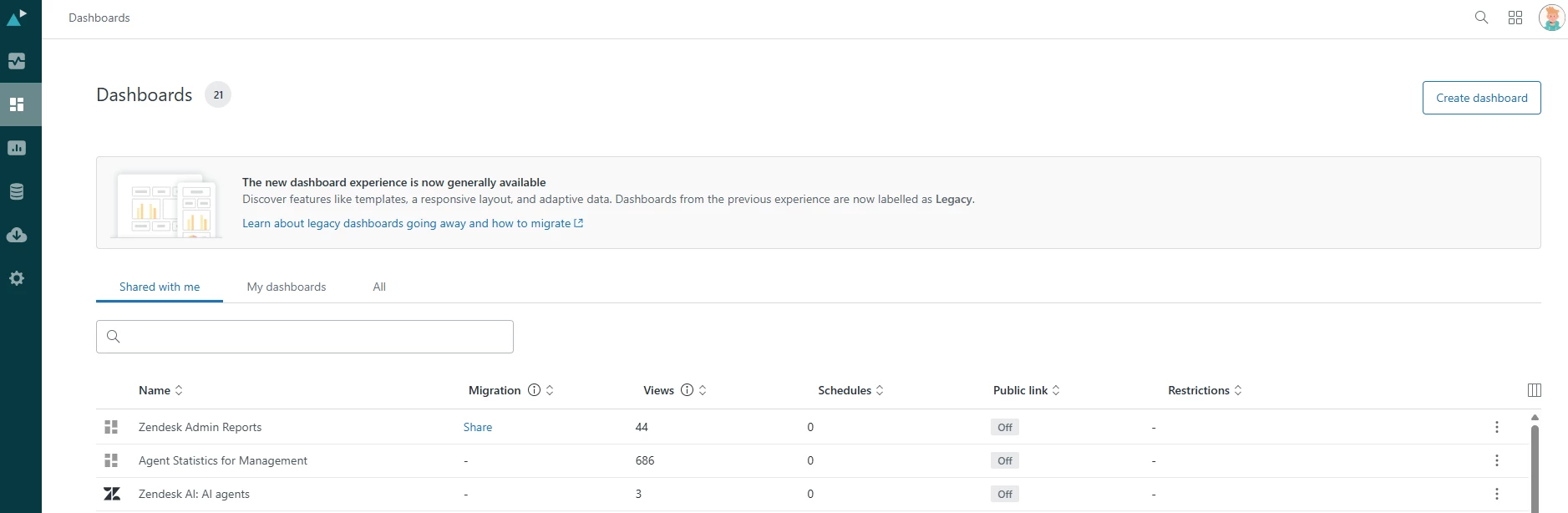Screen dimensions: 1568x513
Task: Open the cloud download sidebar icon
Action: [x=17, y=235]
